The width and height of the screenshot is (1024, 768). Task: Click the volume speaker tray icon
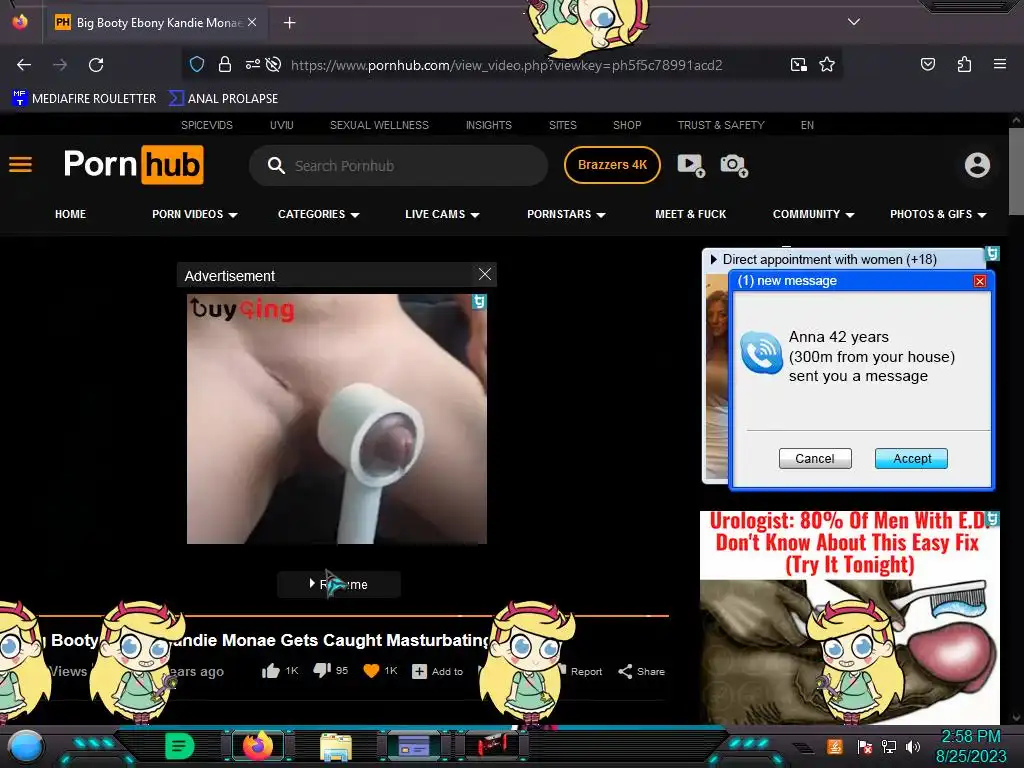click(913, 746)
